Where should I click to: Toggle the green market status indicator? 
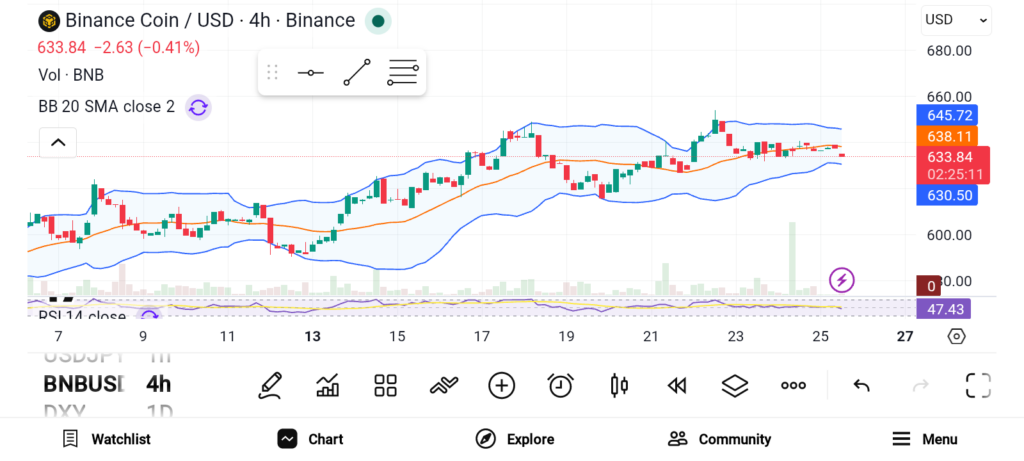tap(378, 21)
